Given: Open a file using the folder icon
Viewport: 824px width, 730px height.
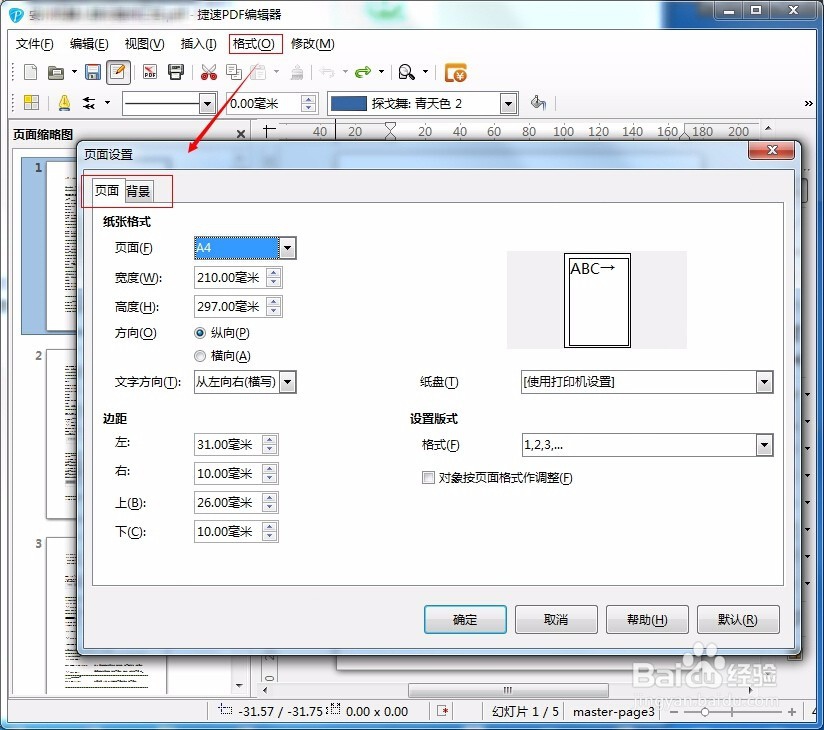Looking at the screenshot, I should 55,71.
